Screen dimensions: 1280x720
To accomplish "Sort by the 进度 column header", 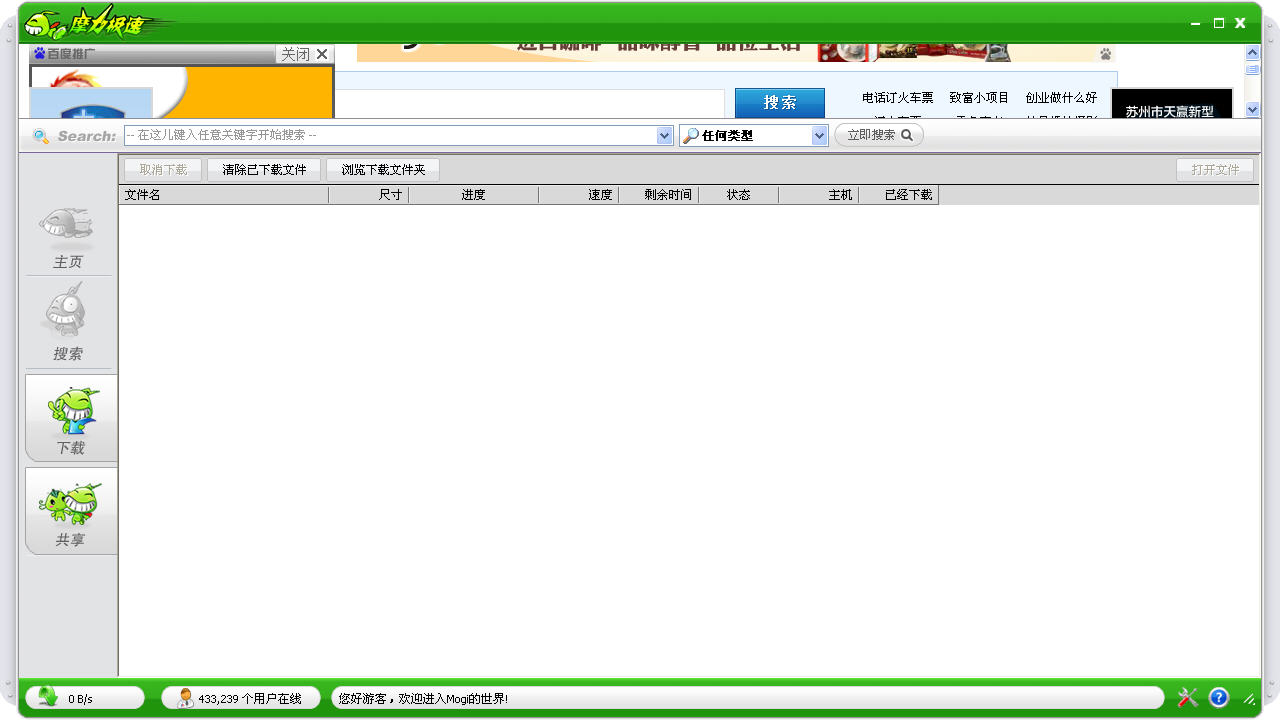I will click(x=473, y=195).
